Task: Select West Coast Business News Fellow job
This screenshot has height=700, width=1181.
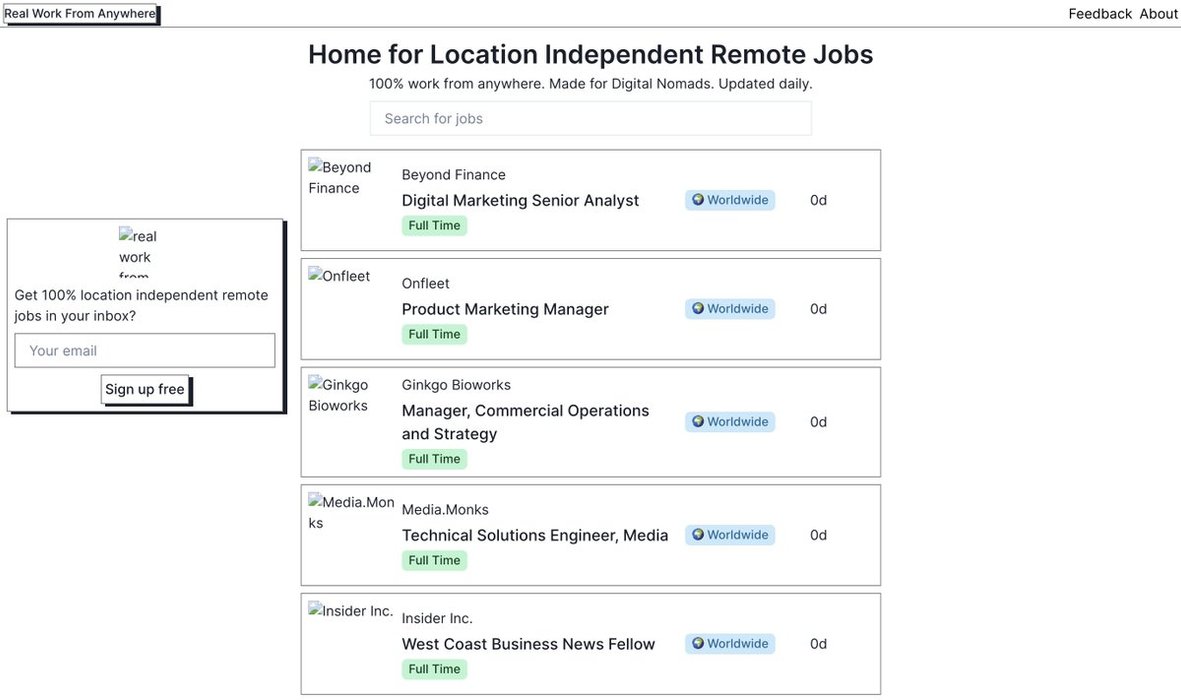Action: click(x=528, y=645)
